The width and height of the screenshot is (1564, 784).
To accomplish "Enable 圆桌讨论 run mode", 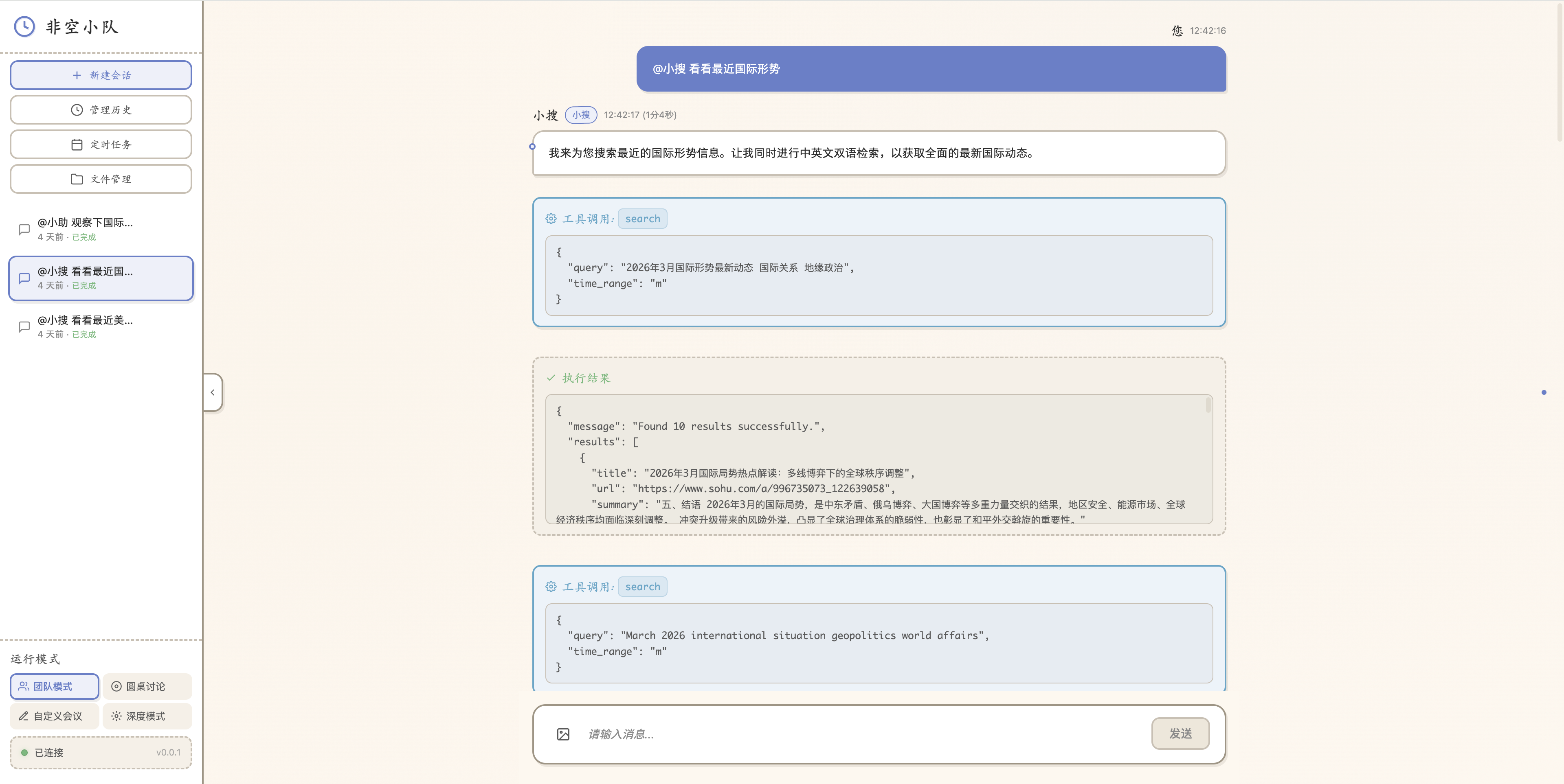I will 147,686.
